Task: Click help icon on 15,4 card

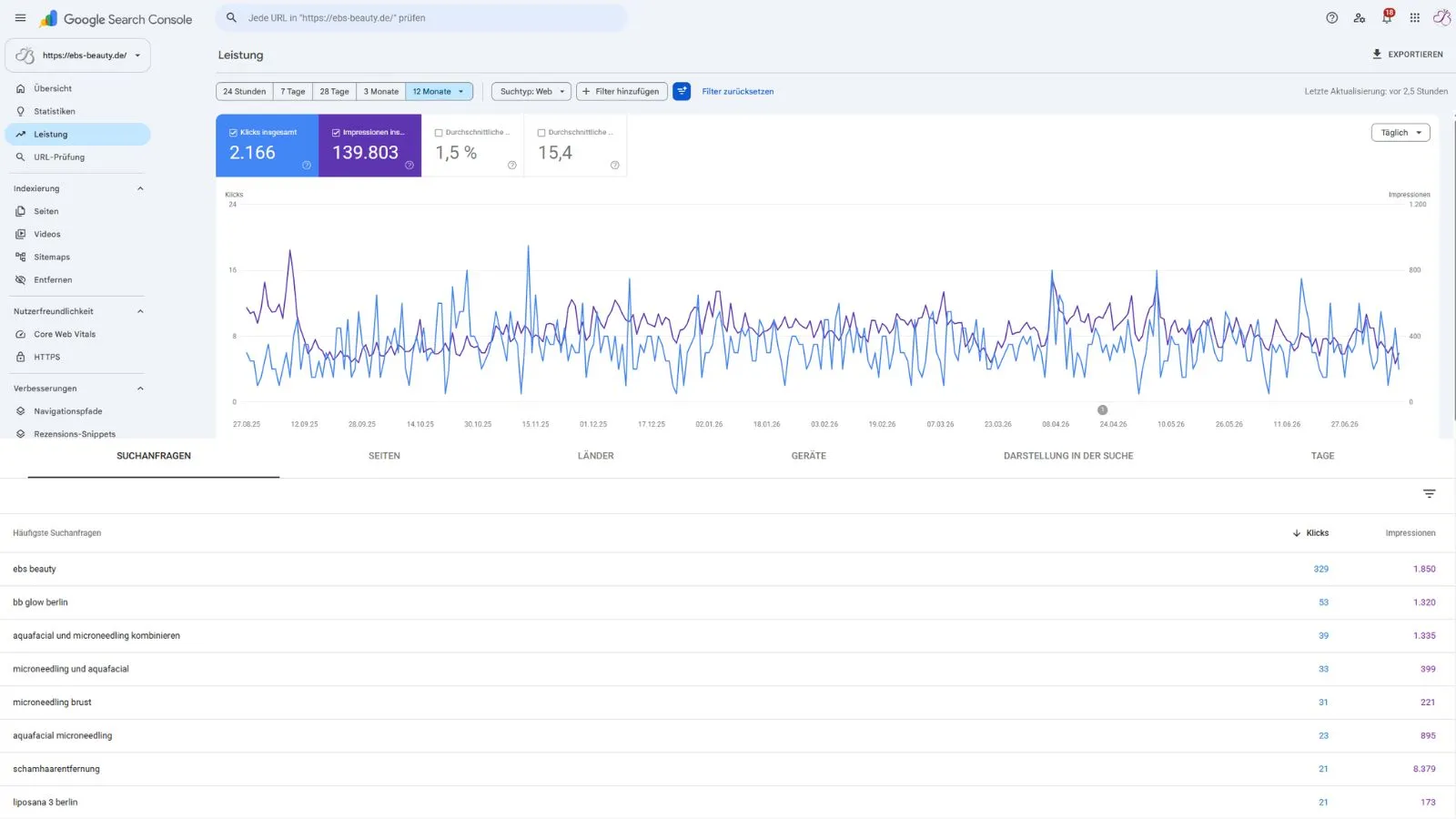Action: [x=615, y=165]
